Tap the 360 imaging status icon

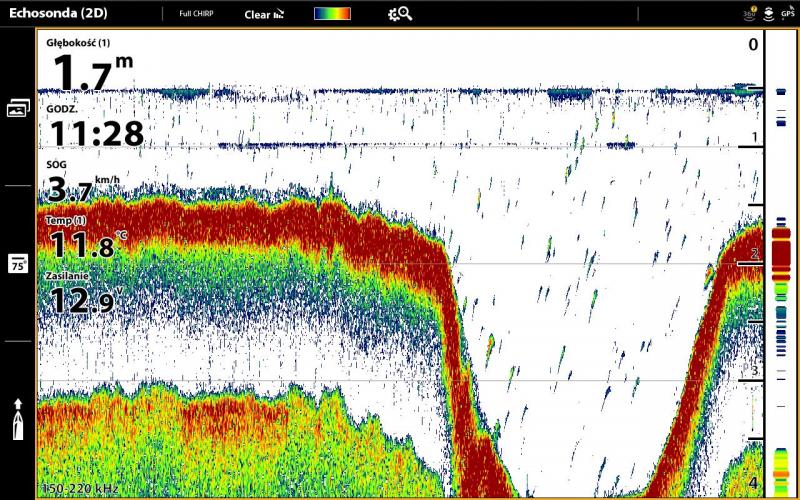749,14
